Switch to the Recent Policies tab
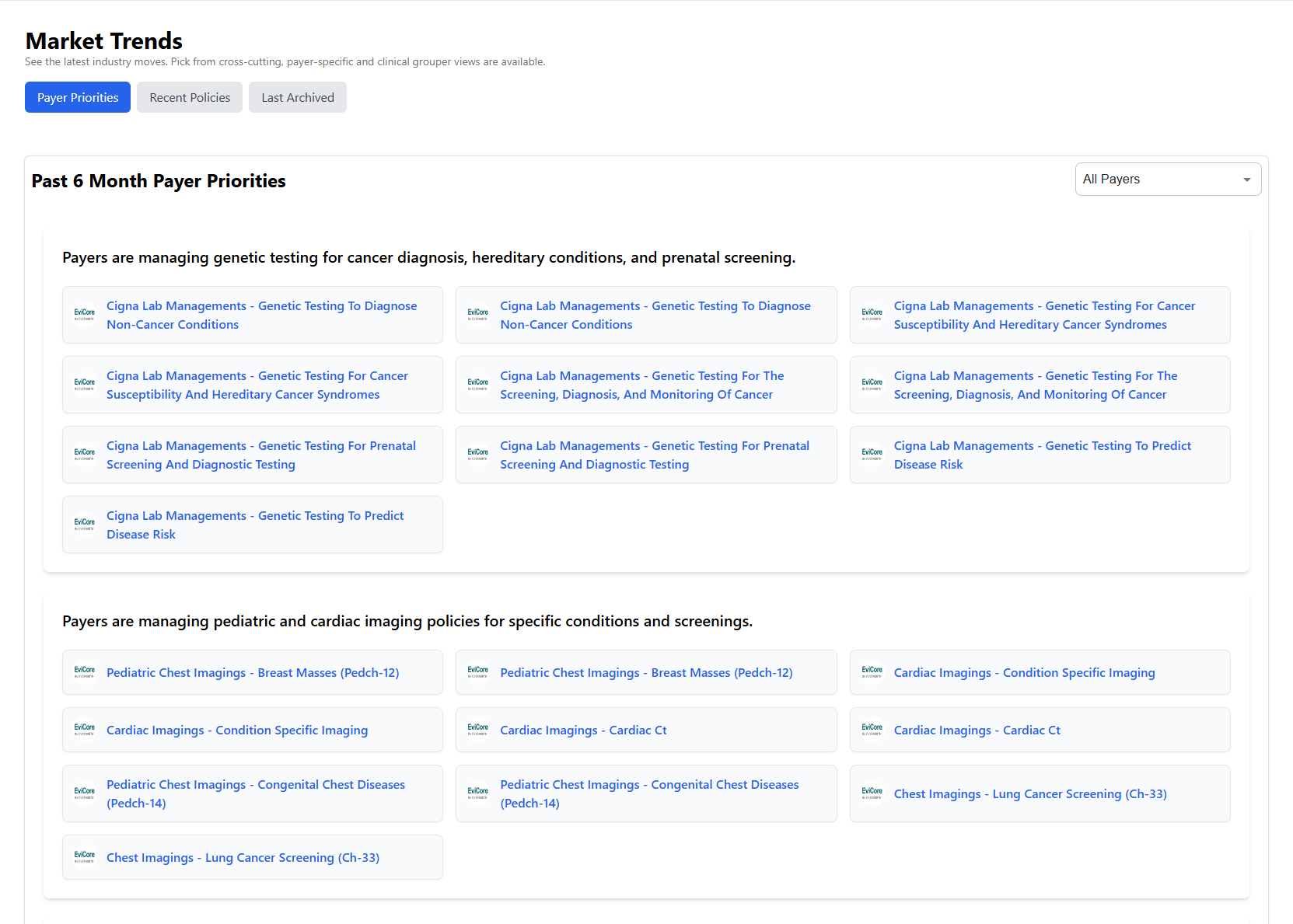 [189, 96]
